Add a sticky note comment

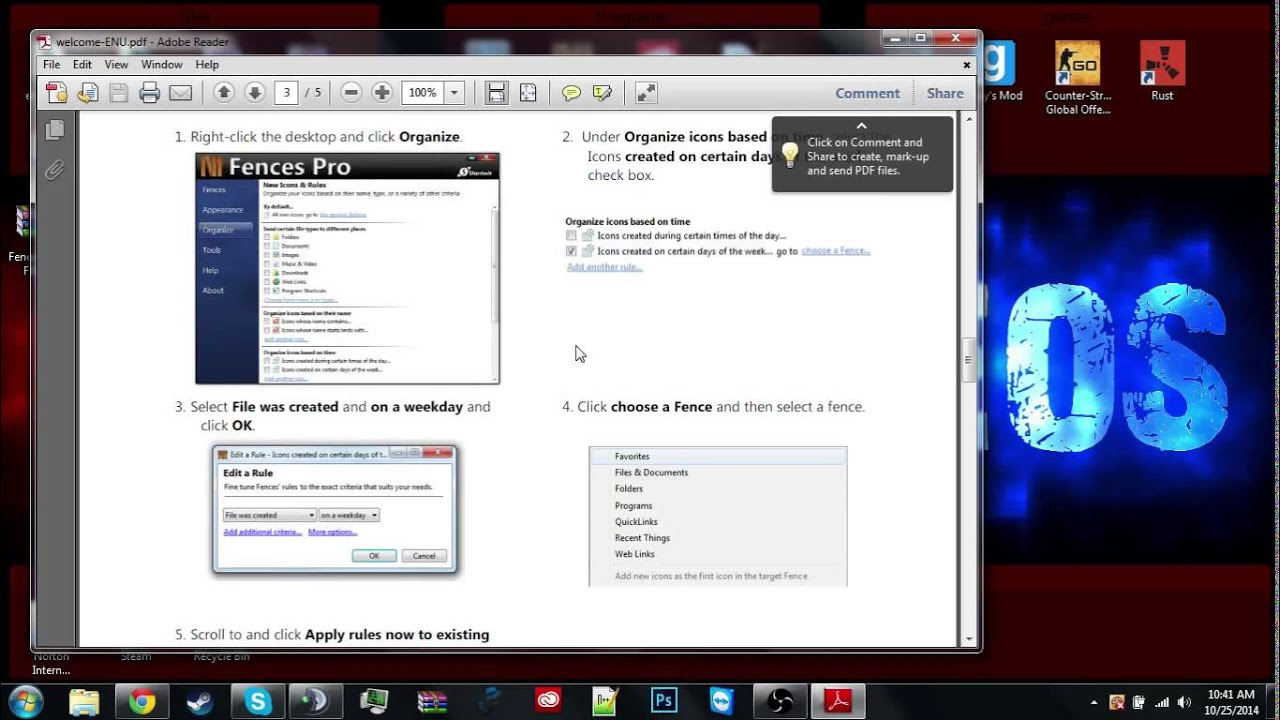[571, 93]
